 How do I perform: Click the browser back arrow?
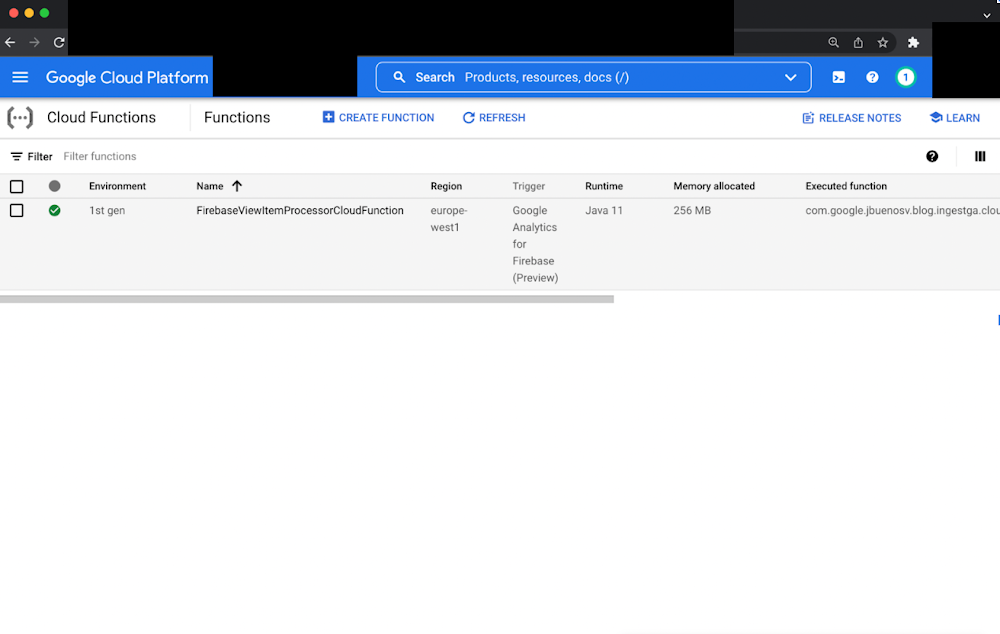10,43
